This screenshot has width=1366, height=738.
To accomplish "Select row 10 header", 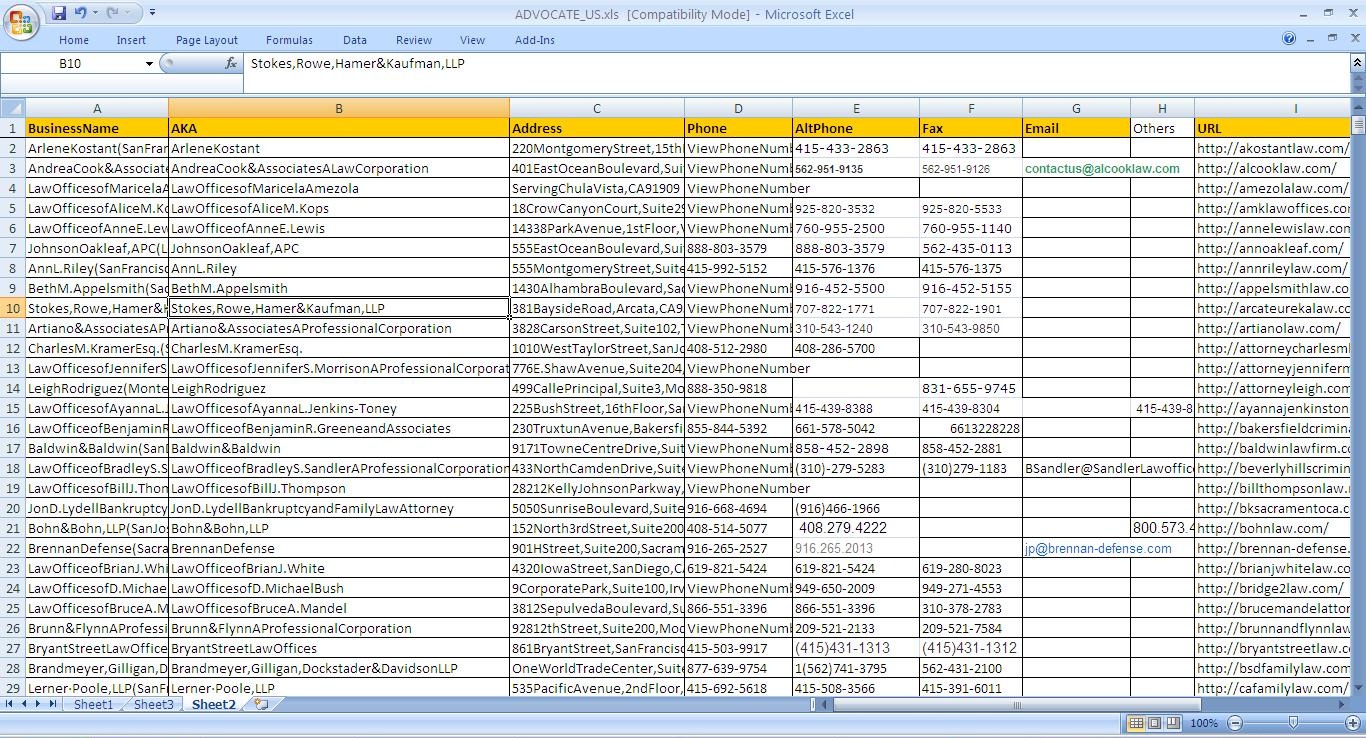I will [x=12, y=308].
